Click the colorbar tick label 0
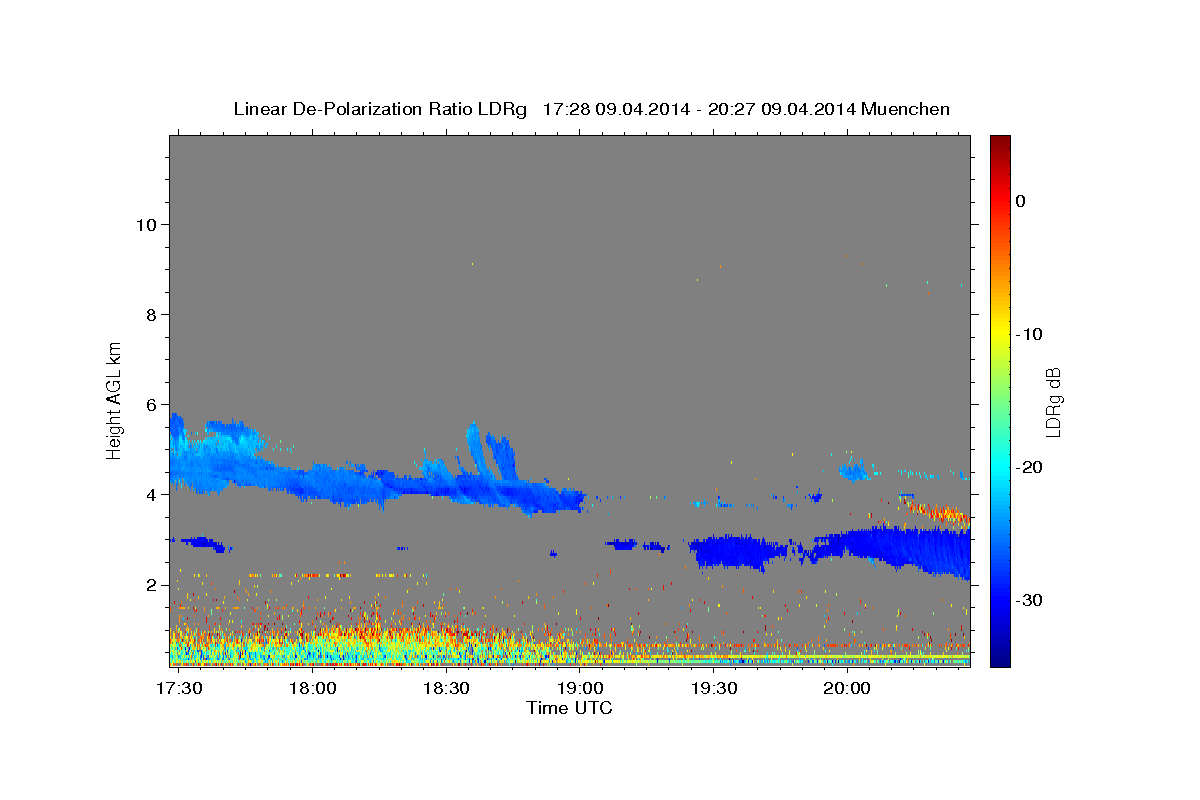Image resolution: width=1200 pixels, height=800 pixels. coord(1020,201)
